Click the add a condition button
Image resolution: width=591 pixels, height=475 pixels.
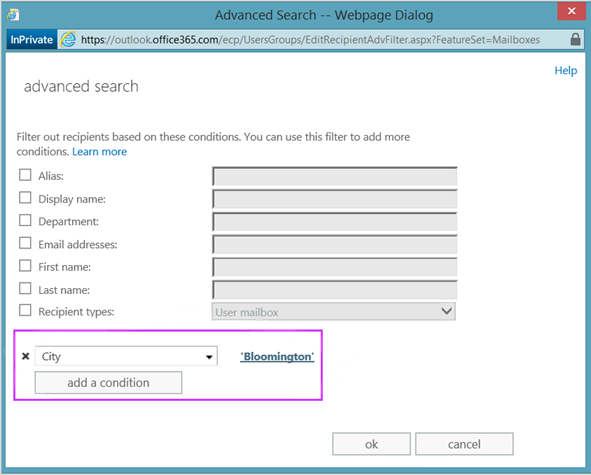click(x=109, y=383)
